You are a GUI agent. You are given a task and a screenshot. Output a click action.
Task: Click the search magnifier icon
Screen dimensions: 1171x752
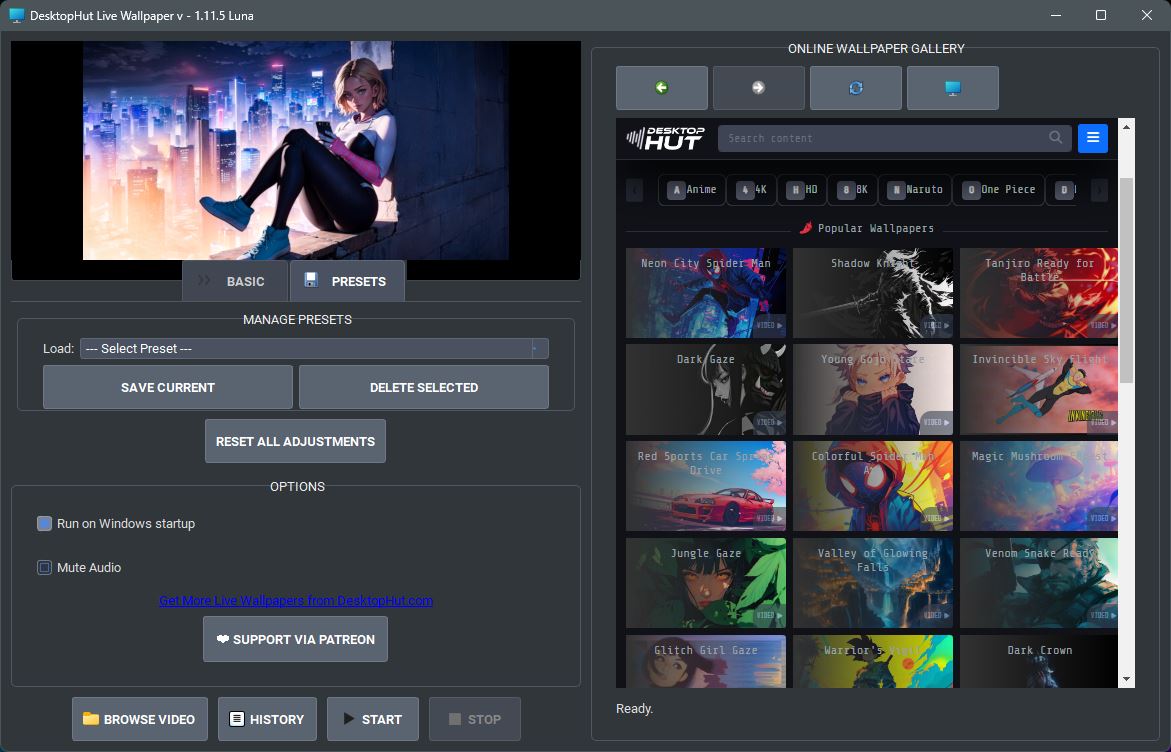pos(1055,137)
